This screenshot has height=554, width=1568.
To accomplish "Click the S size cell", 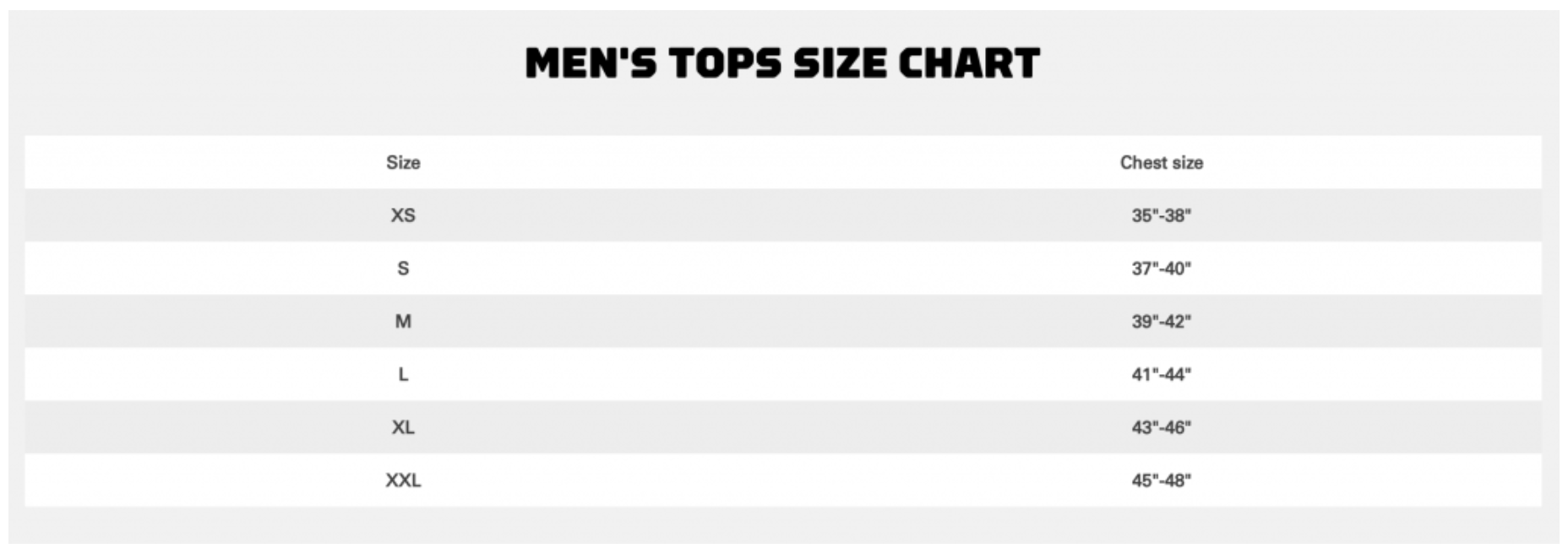I will coord(403,269).
